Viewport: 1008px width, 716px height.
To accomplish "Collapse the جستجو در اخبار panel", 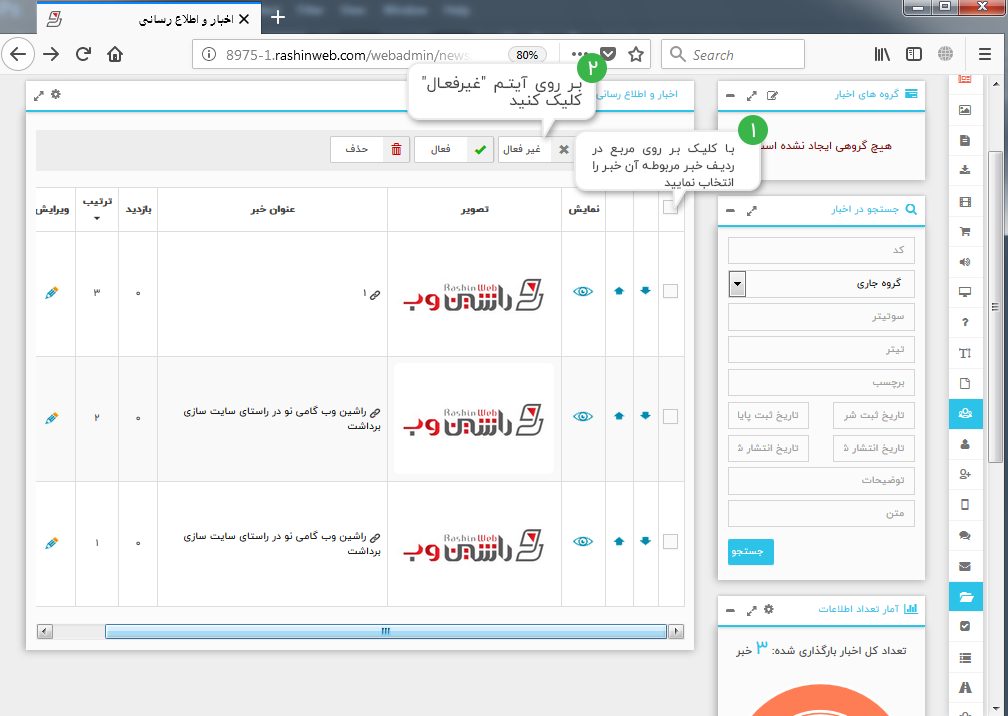I will (730, 211).
